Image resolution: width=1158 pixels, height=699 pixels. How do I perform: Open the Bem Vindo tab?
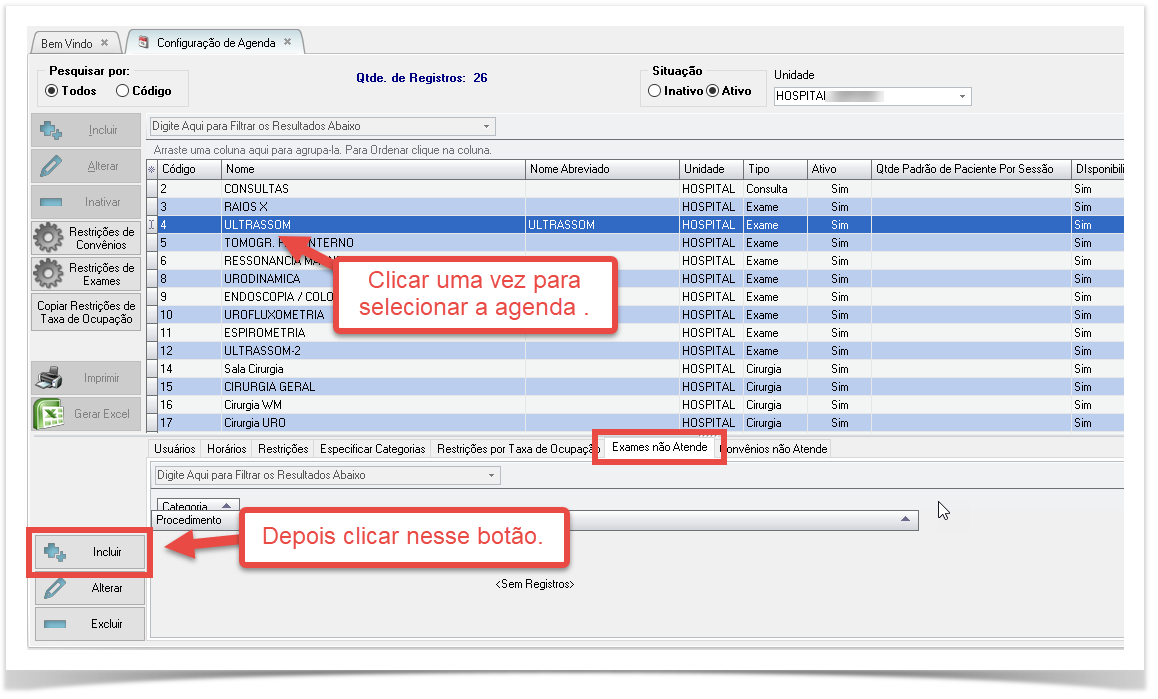click(x=67, y=44)
